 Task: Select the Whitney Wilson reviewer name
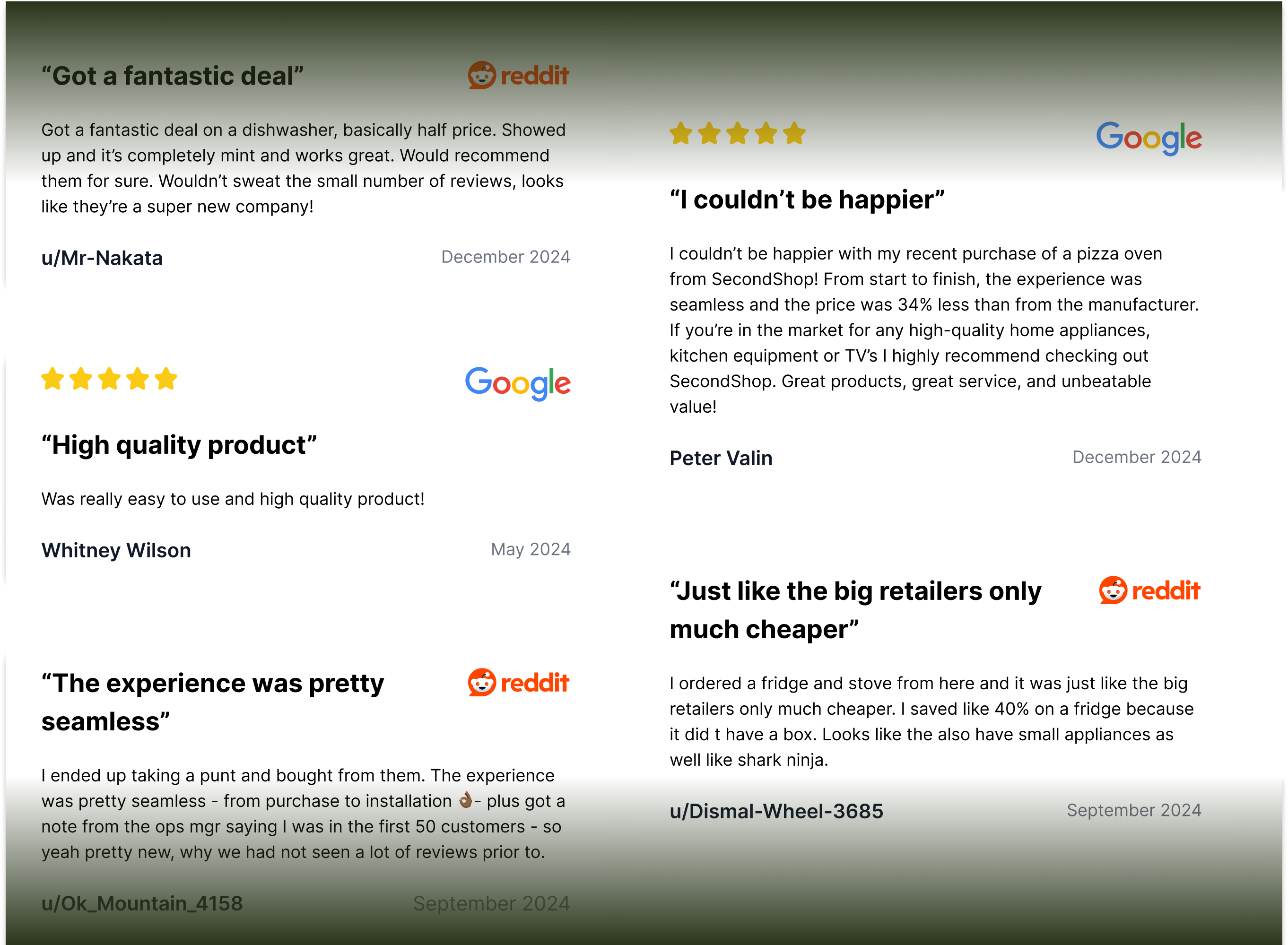(x=116, y=550)
